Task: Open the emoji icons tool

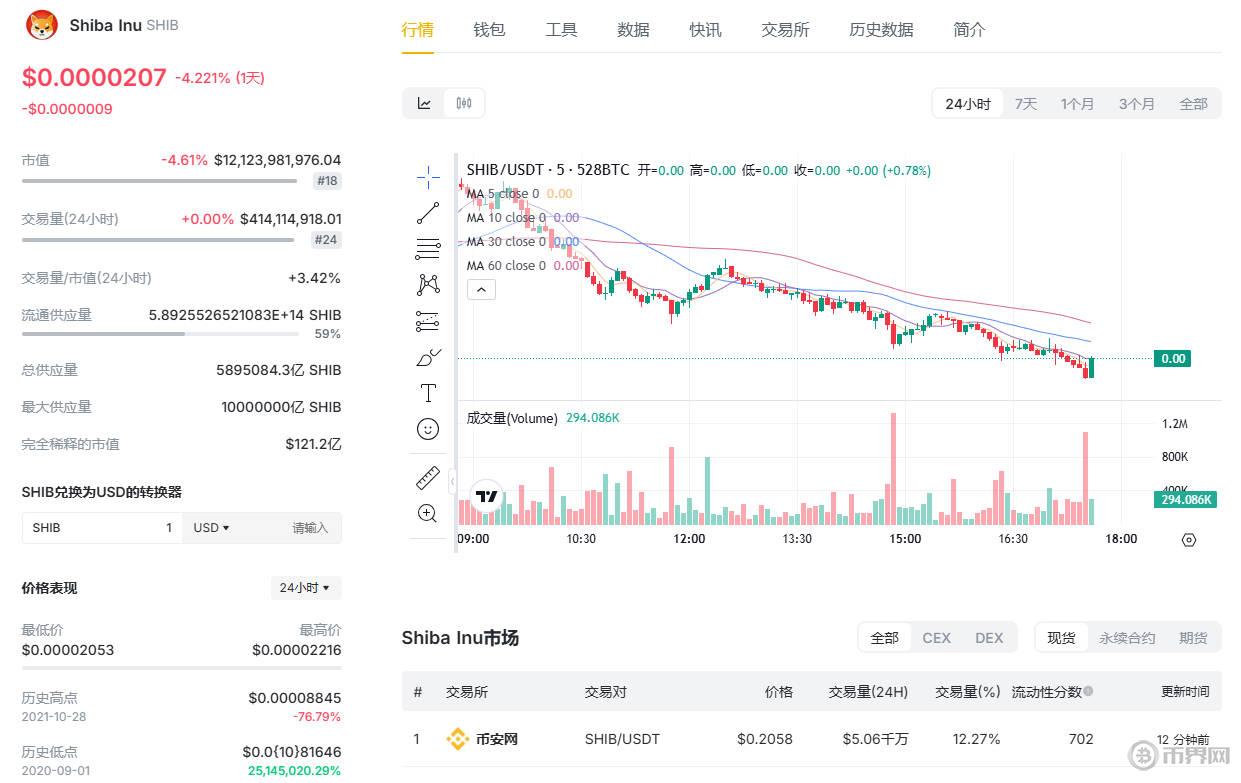Action: pyautogui.click(x=428, y=429)
